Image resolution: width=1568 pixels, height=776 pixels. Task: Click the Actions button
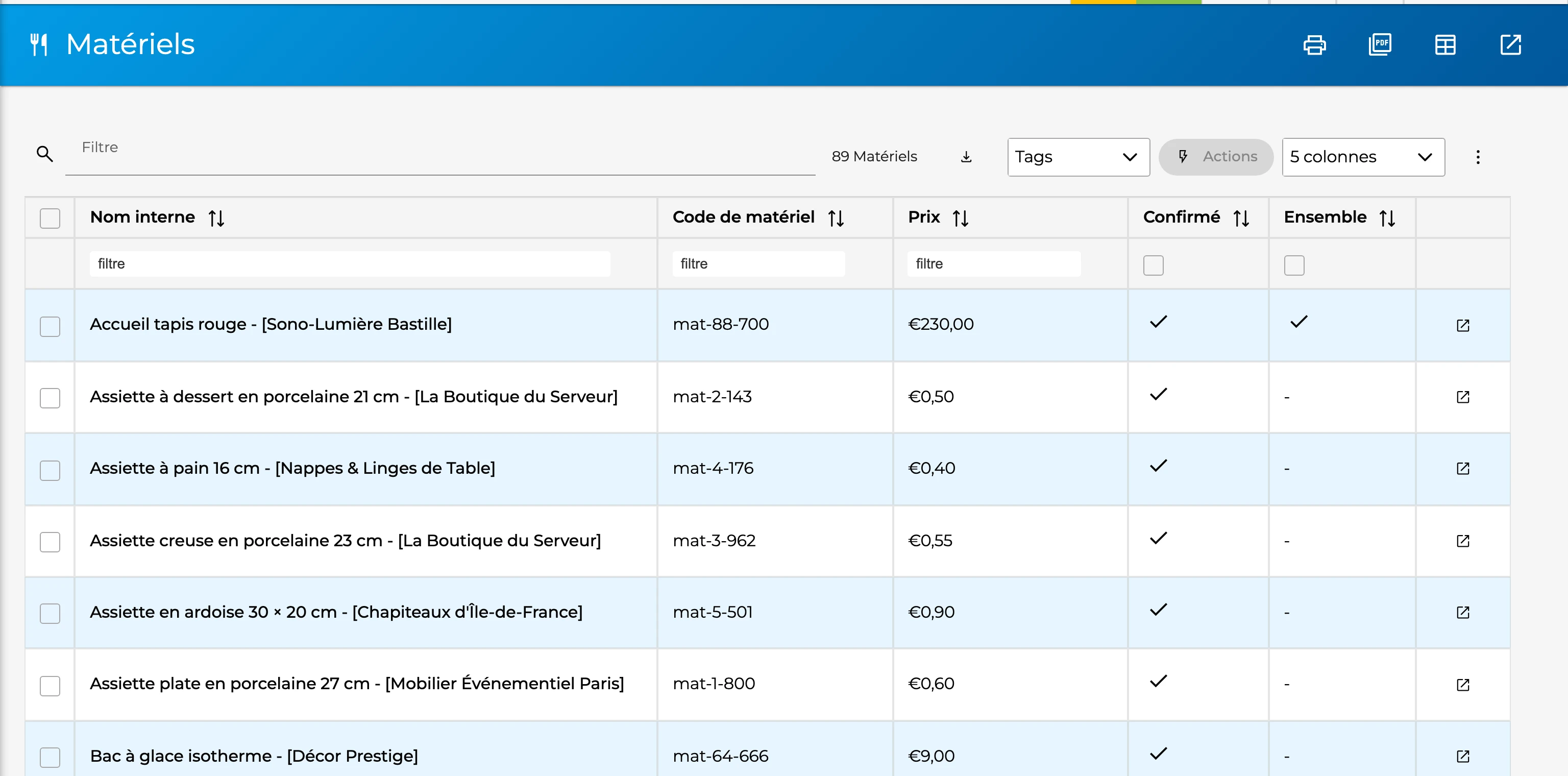[1216, 157]
